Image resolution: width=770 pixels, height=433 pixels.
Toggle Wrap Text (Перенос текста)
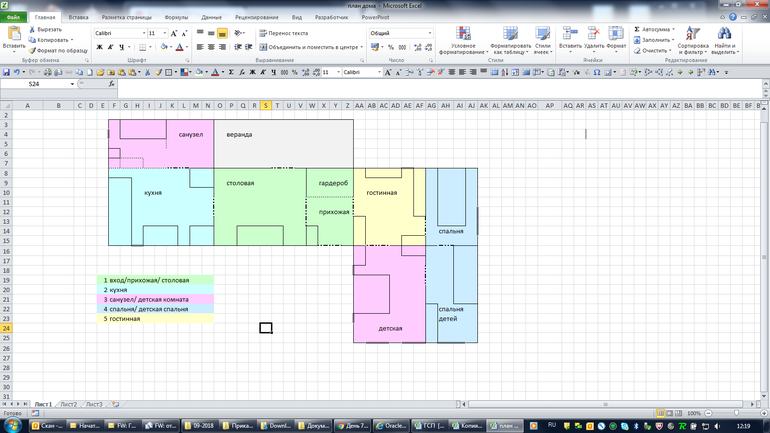tap(283, 33)
